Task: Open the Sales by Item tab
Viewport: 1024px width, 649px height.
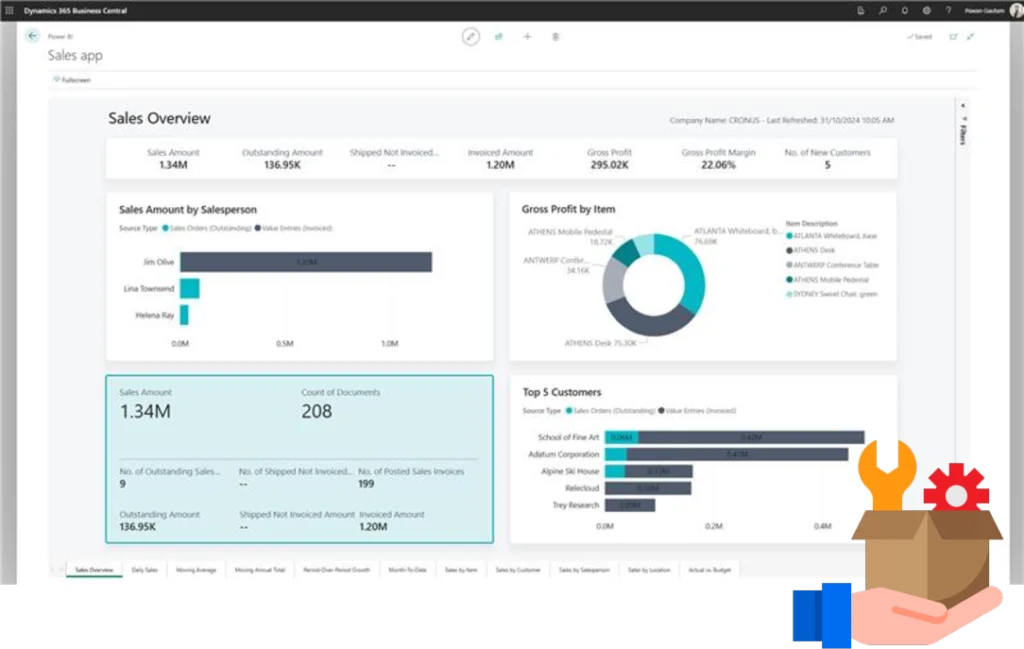Action: point(461,570)
